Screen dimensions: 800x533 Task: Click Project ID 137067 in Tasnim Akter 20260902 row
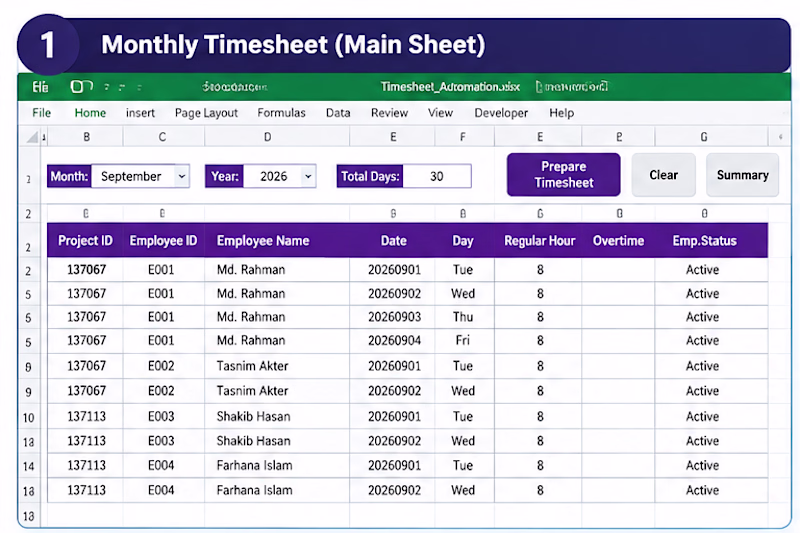click(86, 391)
